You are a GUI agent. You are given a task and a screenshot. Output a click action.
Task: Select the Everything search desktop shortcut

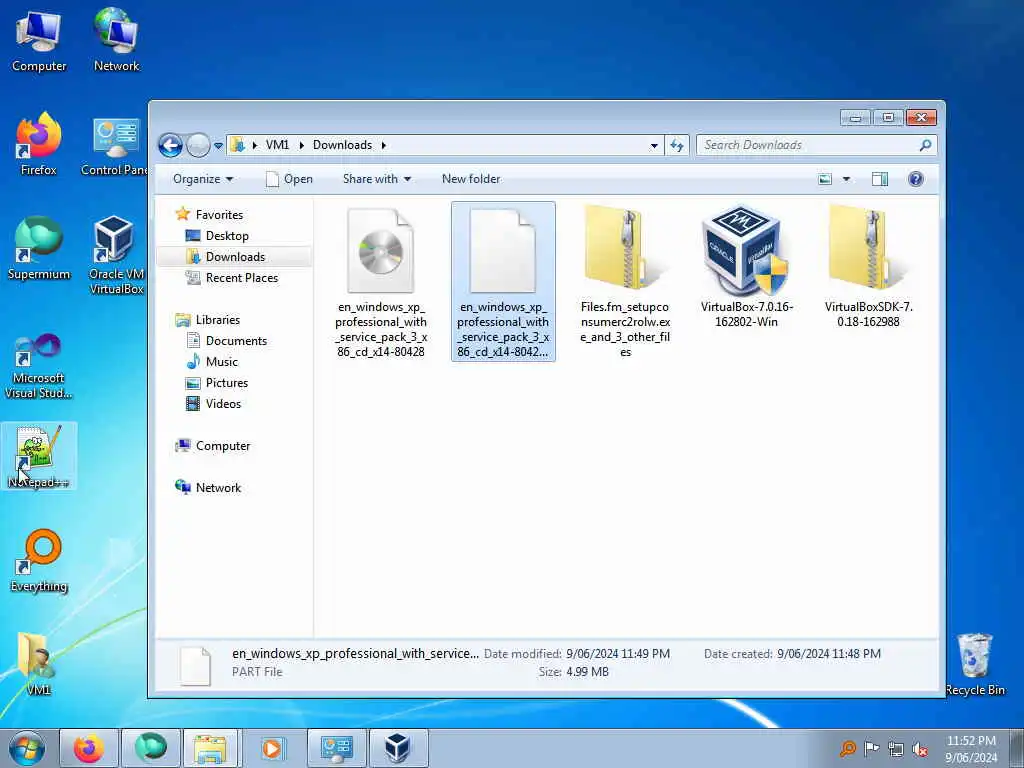click(x=39, y=561)
